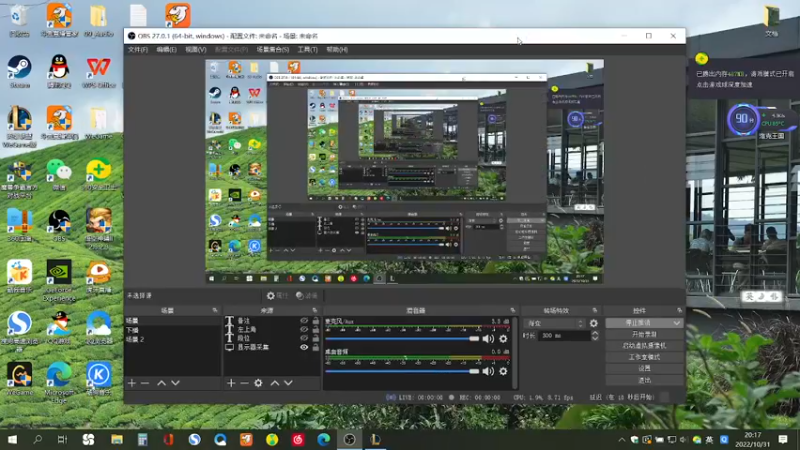Open the 文件(F) menu in OBS
The width and height of the screenshot is (800, 450).
(138, 49)
